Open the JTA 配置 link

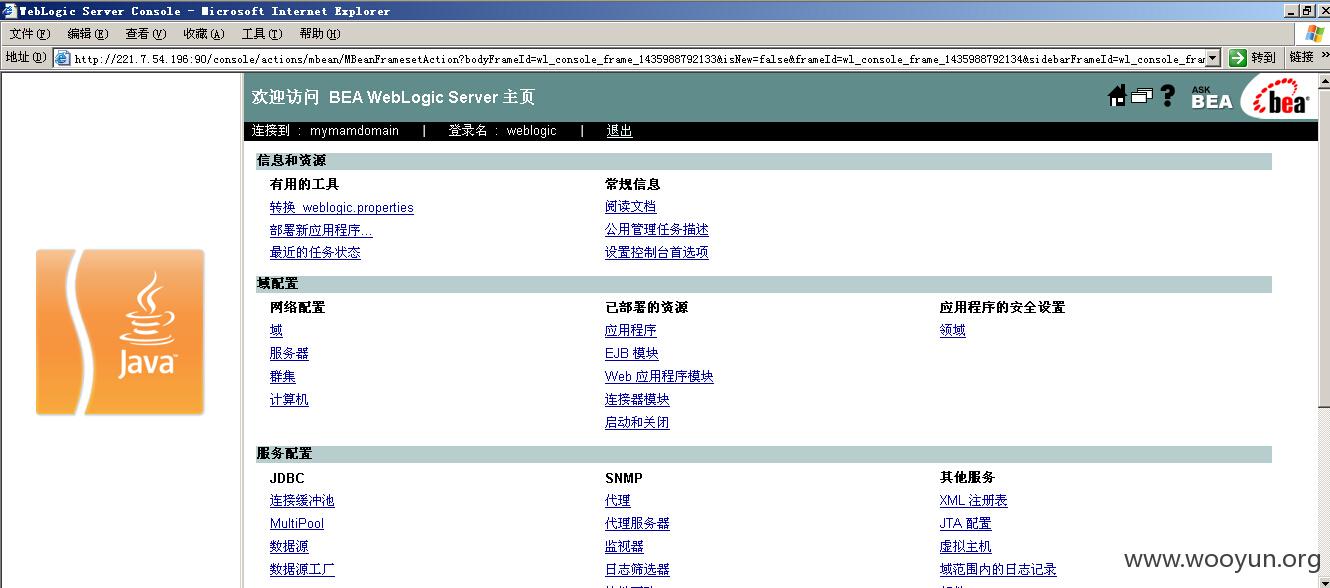[966, 524]
